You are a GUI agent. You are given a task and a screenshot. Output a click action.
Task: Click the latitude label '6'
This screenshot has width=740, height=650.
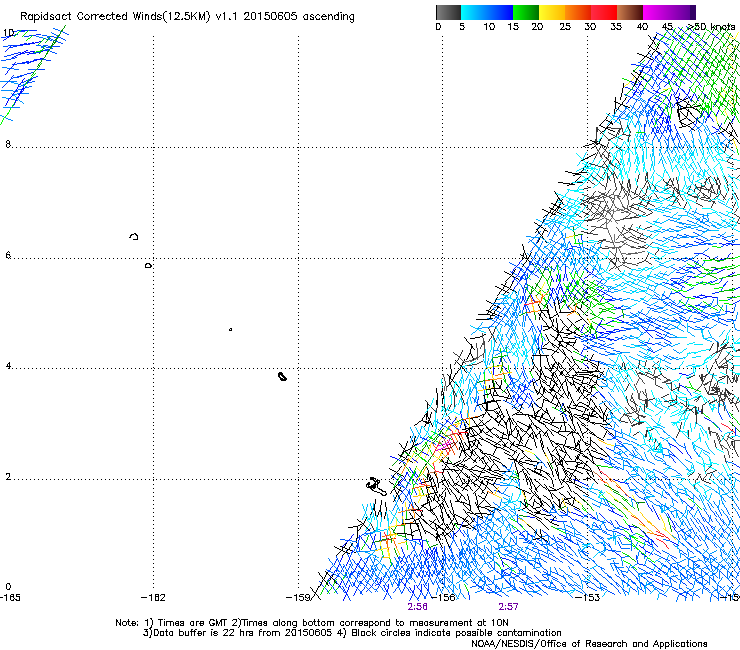[8, 255]
